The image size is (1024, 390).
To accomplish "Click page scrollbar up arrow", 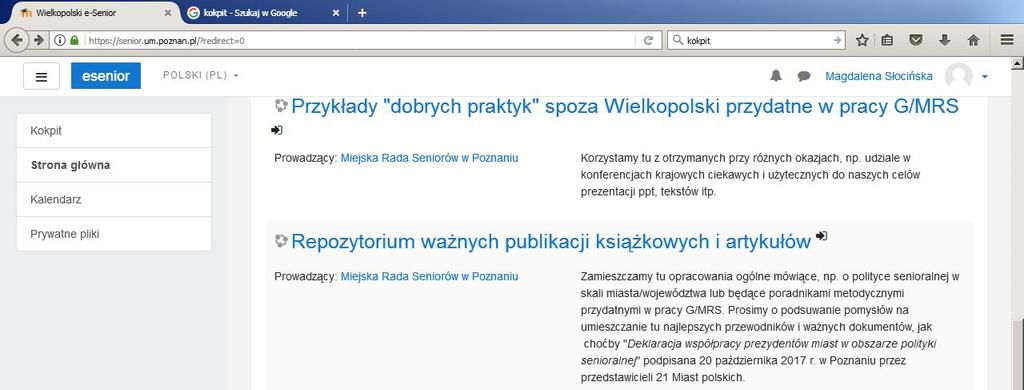I will pyautogui.click(x=1017, y=64).
